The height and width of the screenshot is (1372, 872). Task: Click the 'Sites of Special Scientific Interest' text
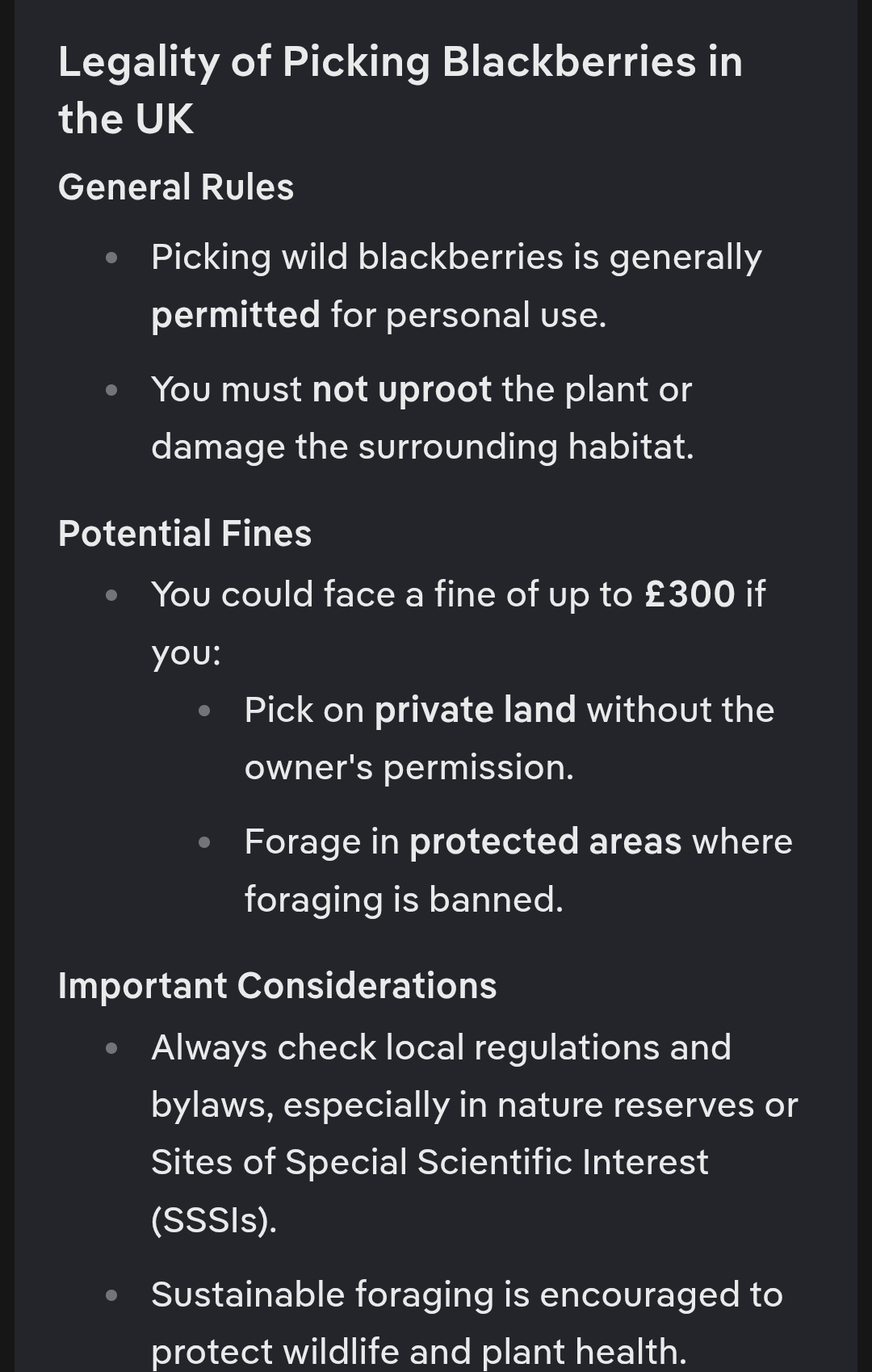click(x=430, y=1162)
